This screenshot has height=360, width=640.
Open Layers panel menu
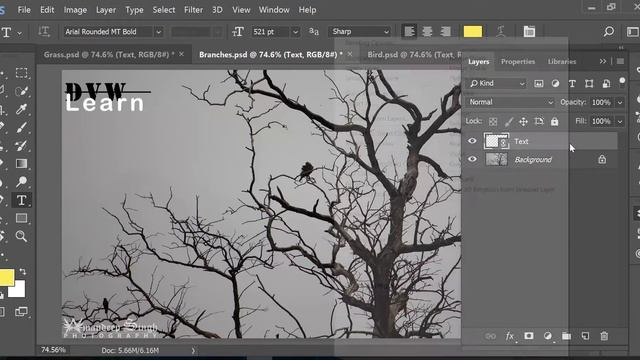click(620, 61)
